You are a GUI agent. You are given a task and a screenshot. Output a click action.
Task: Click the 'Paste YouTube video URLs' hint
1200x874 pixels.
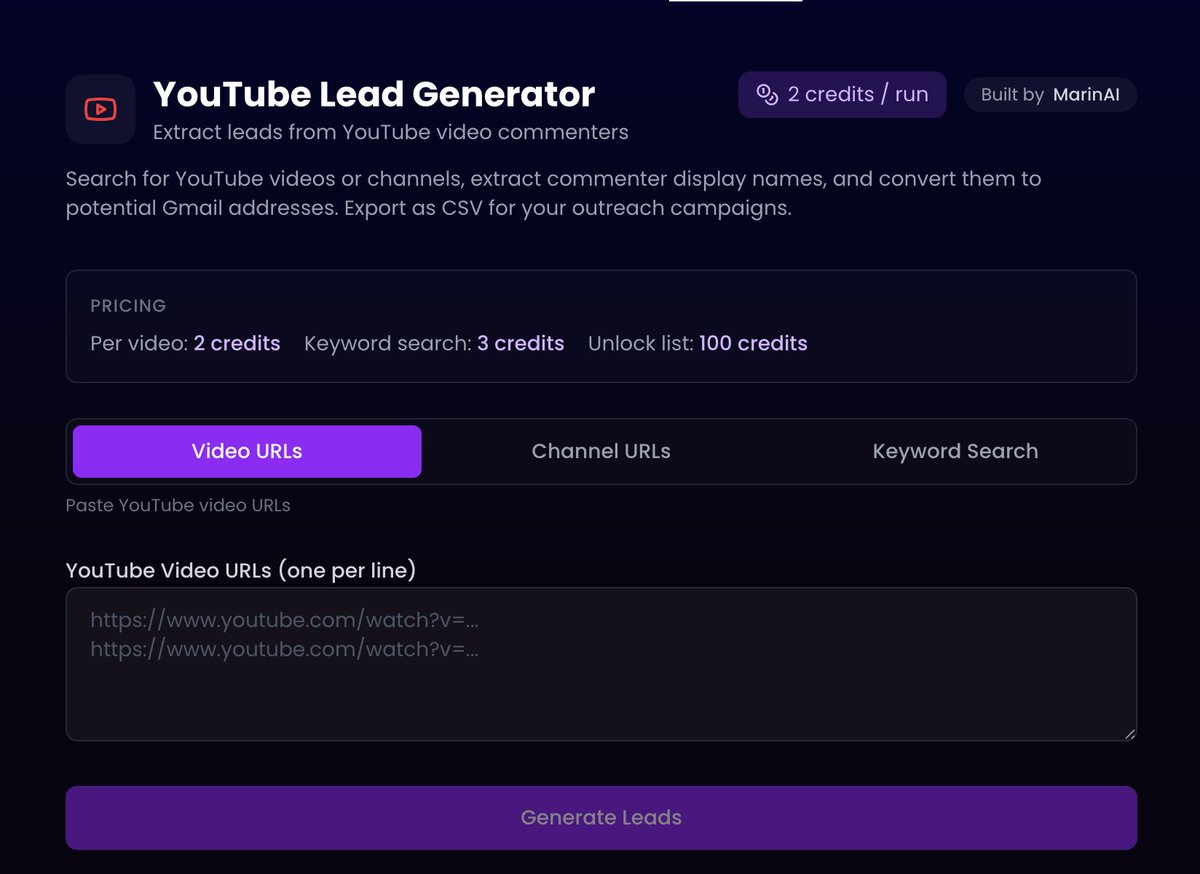click(178, 505)
